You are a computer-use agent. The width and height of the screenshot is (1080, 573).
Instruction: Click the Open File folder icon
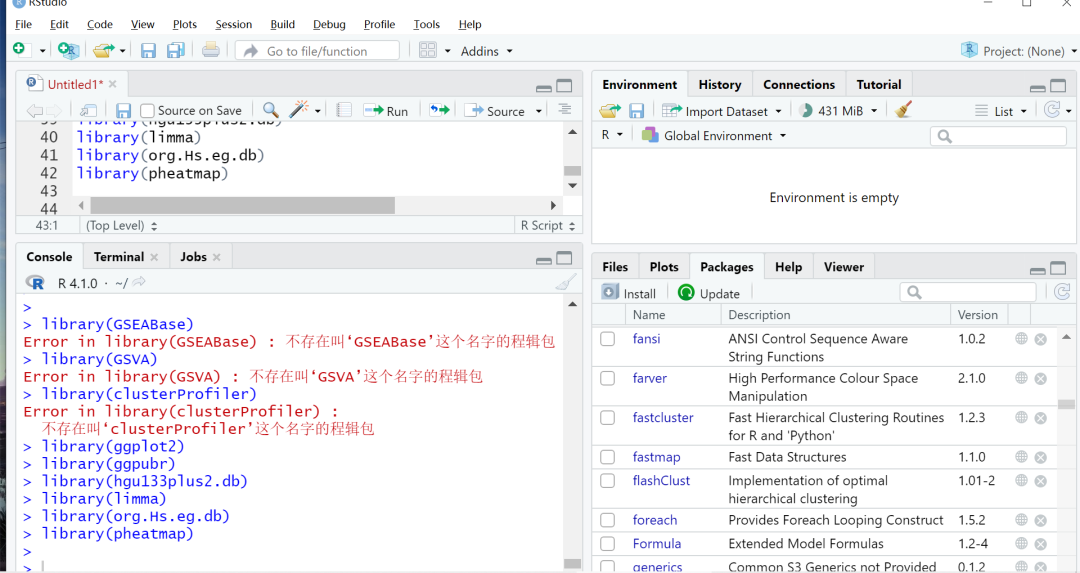(x=103, y=50)
